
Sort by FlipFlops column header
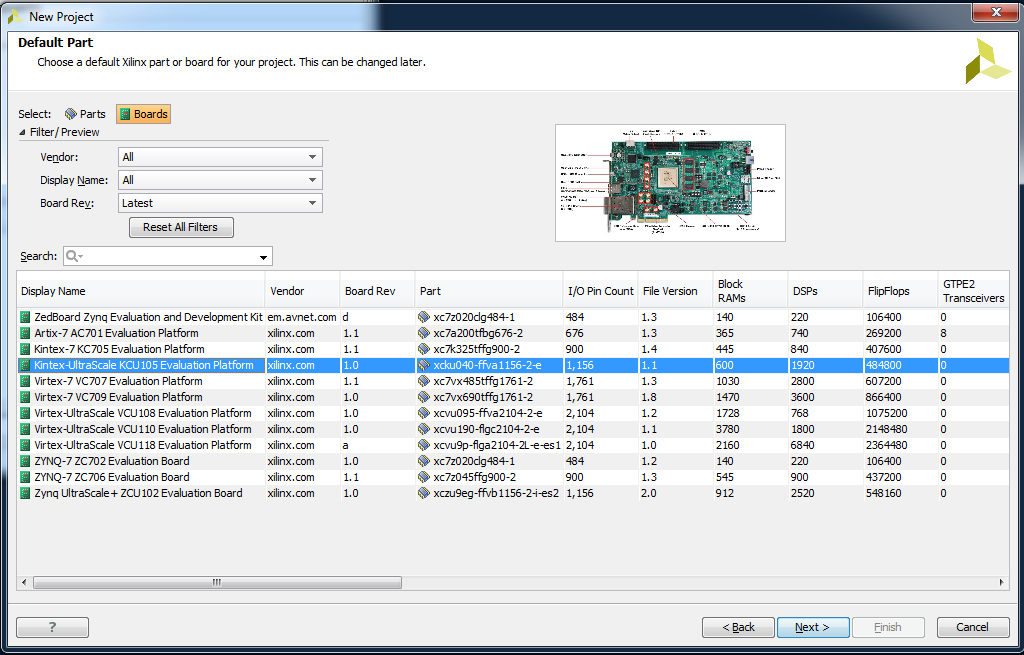coord(901,291)
